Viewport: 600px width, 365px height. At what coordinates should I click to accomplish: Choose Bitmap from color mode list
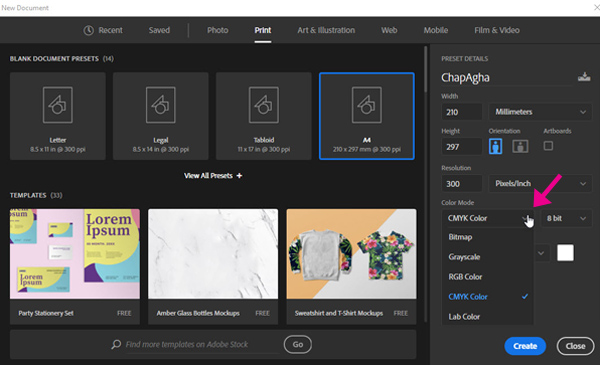[x=488, y=237]
